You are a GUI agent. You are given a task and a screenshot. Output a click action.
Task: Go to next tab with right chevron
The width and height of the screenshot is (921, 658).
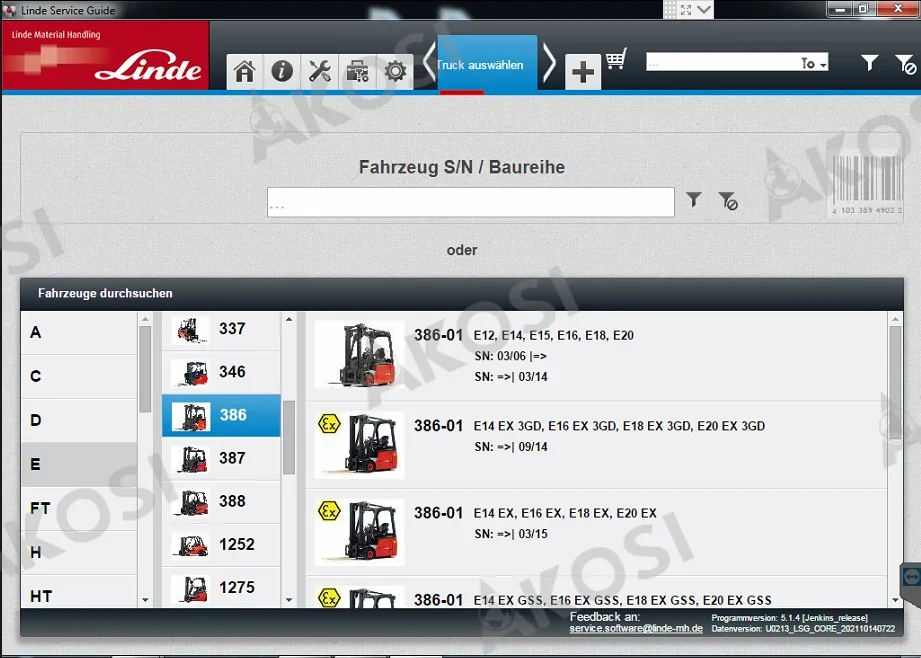pos(549,62)
